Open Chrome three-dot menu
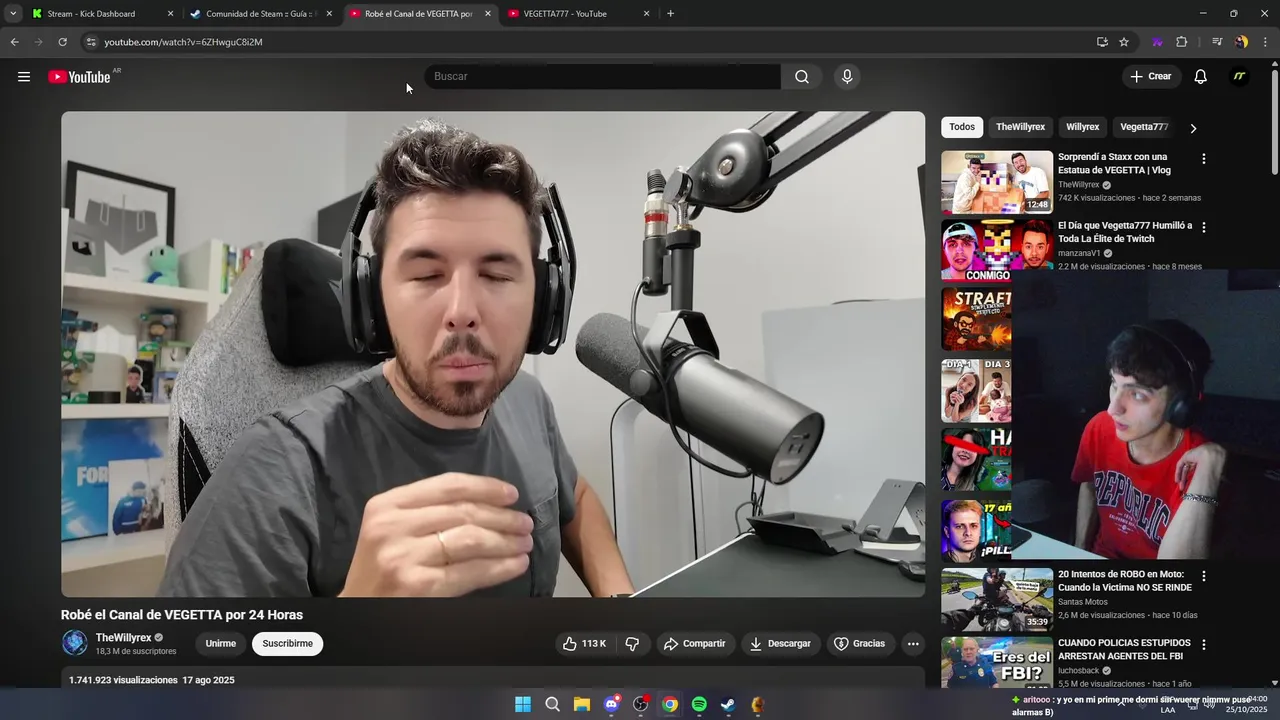 coord(1266,42)
